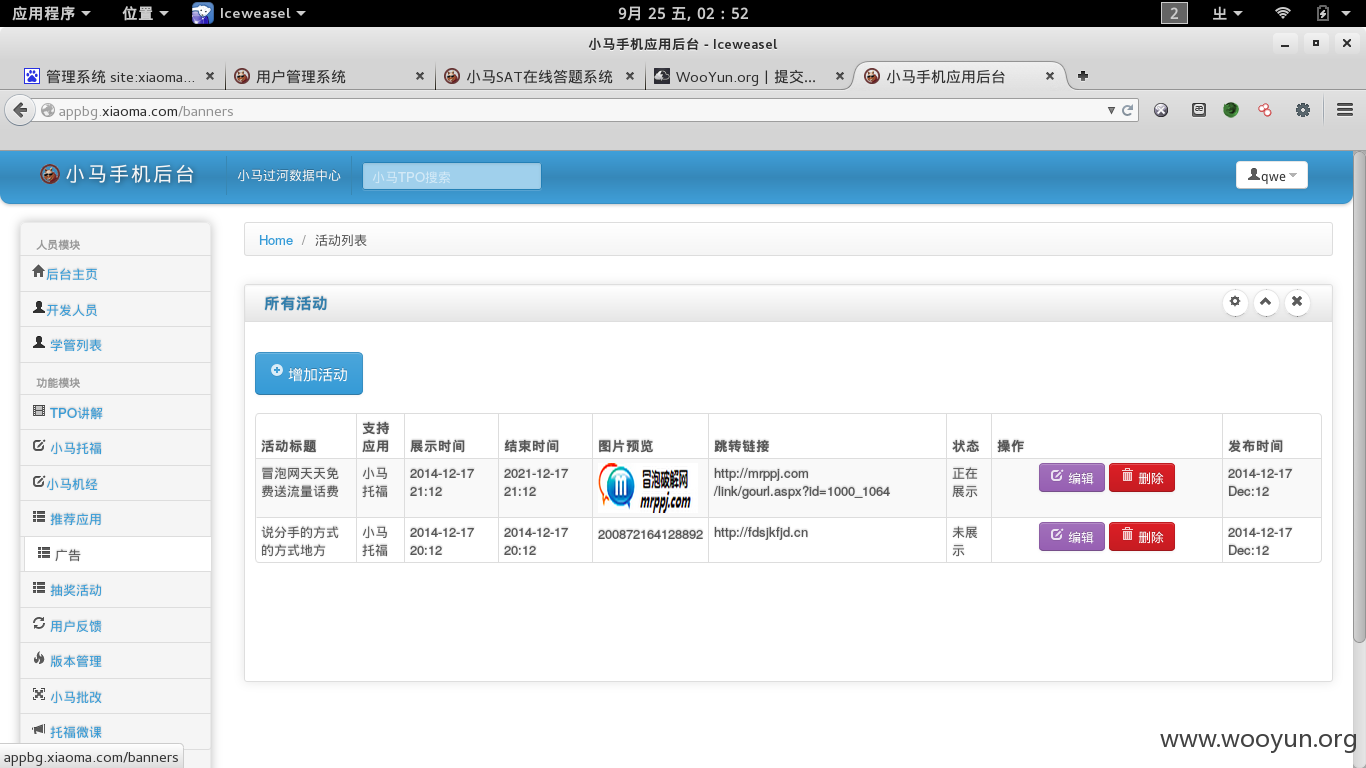Click the fire icon beside 版本管理
Viewport: 1366px width, 768px height.
pyautogui.click(x=39, y=659)
